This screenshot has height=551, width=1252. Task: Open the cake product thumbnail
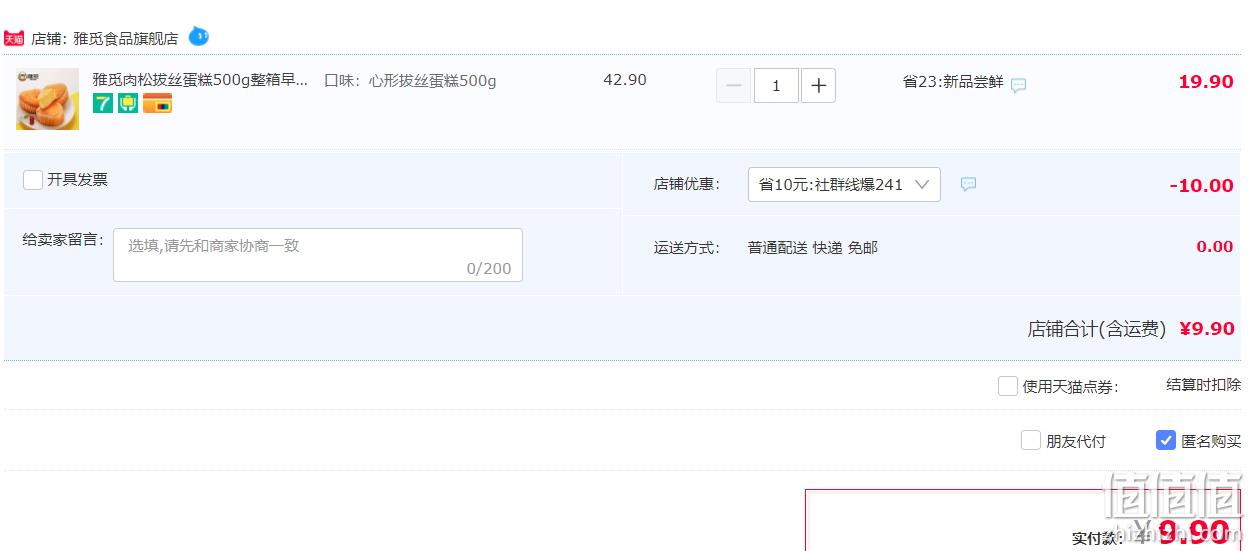47,99
